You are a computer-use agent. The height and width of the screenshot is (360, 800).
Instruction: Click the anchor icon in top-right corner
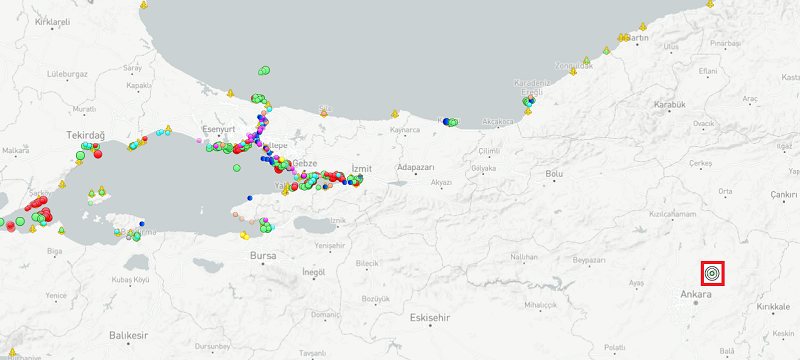[x=710, y=4]
